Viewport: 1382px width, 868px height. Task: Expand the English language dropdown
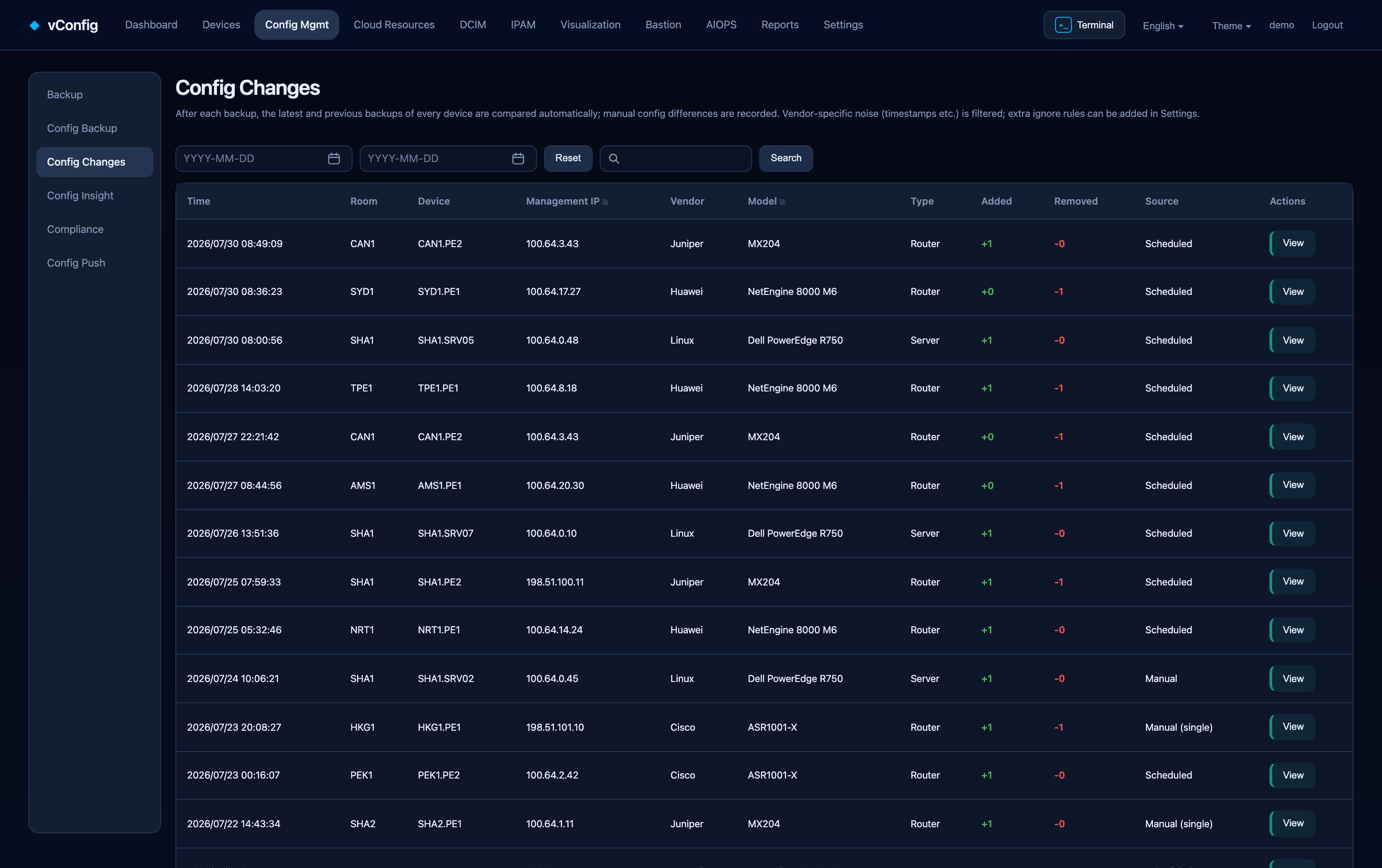coord(1163,26)
